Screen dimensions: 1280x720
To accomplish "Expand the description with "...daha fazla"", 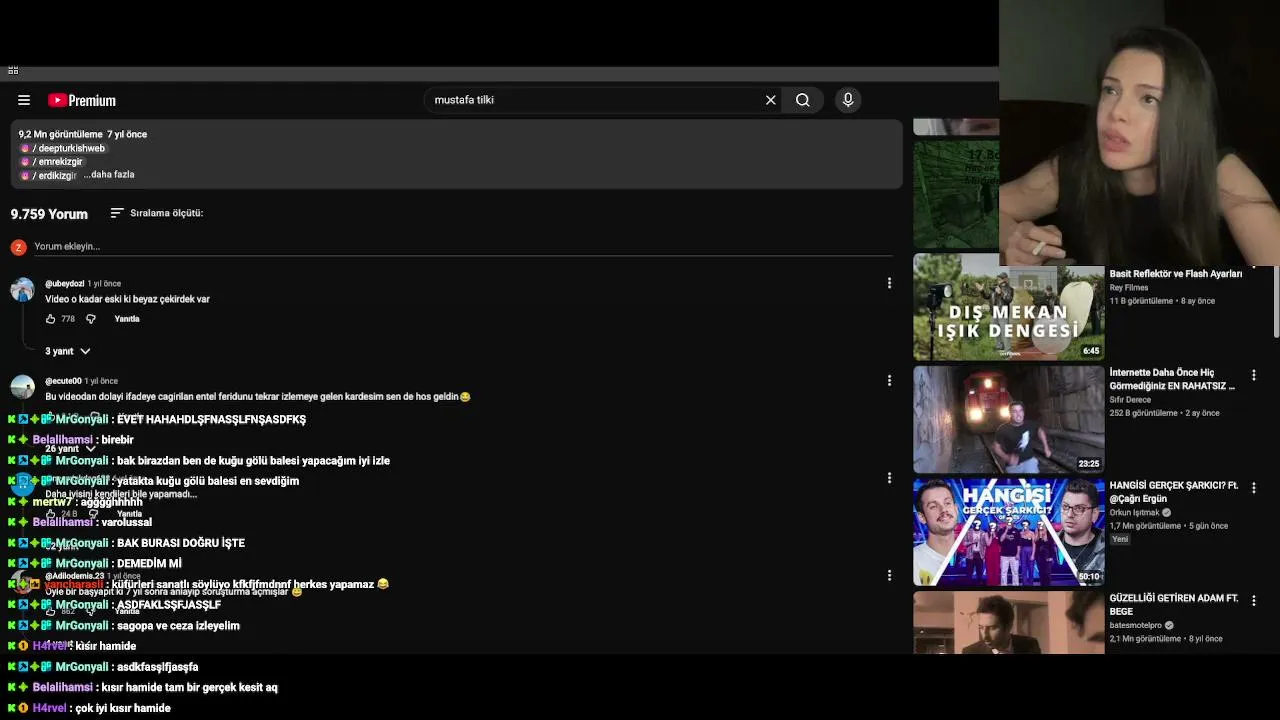I will click(x=109, y=175).
